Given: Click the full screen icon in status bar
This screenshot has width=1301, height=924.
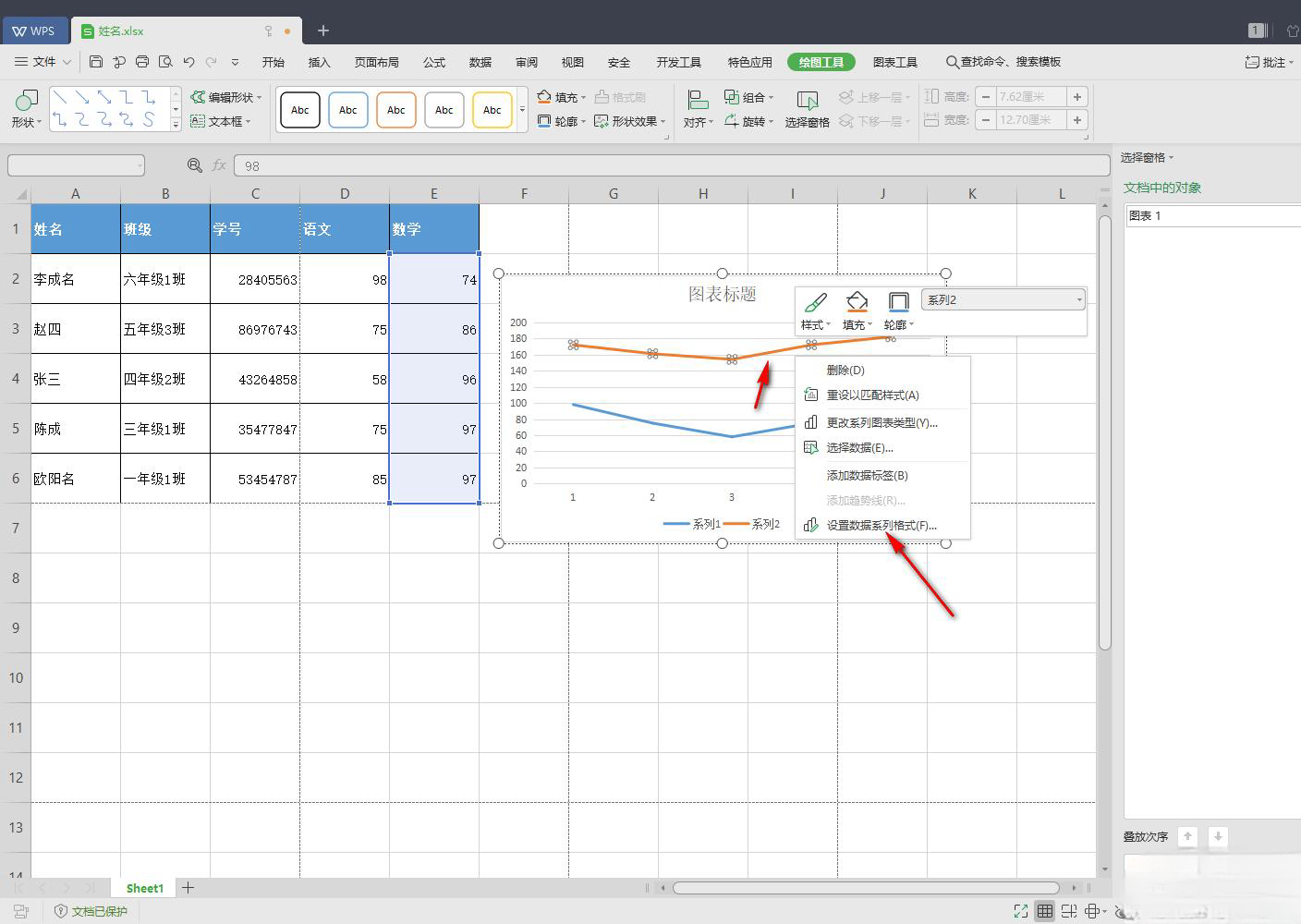Looking at the screenshot, I should click(x=1020, y=911).
